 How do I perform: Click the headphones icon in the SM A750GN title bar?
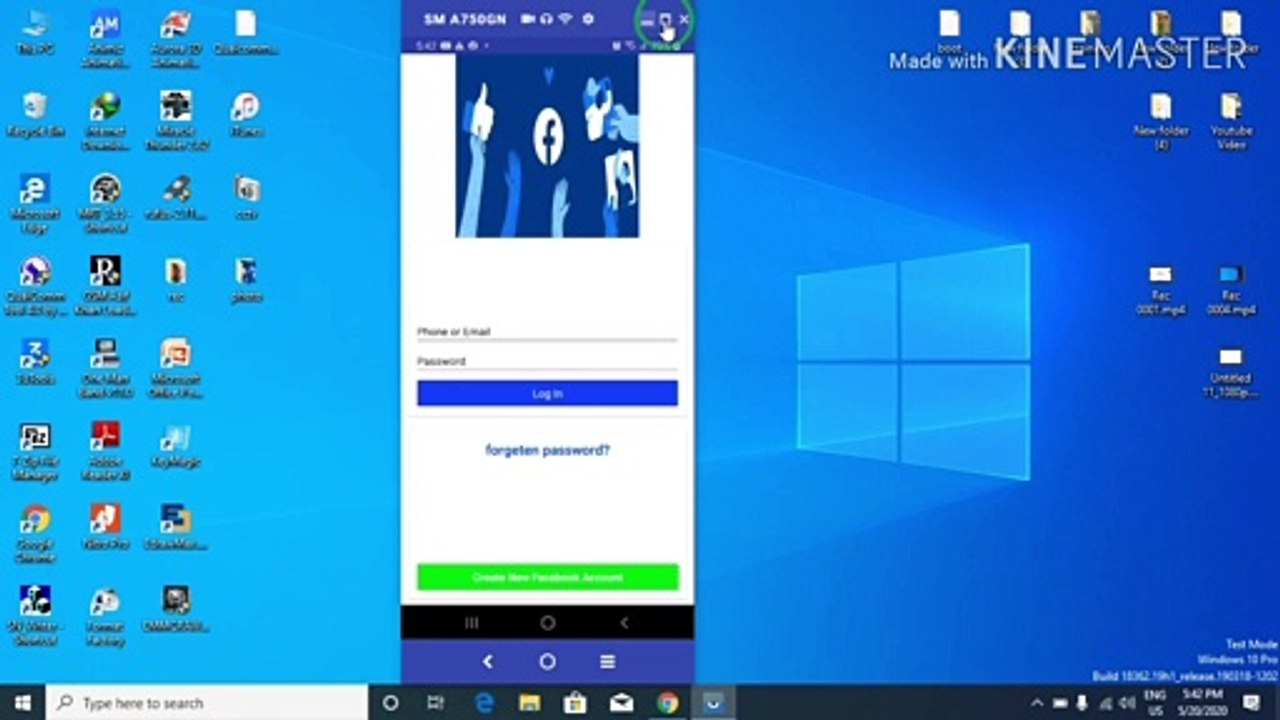pos(546,19)
